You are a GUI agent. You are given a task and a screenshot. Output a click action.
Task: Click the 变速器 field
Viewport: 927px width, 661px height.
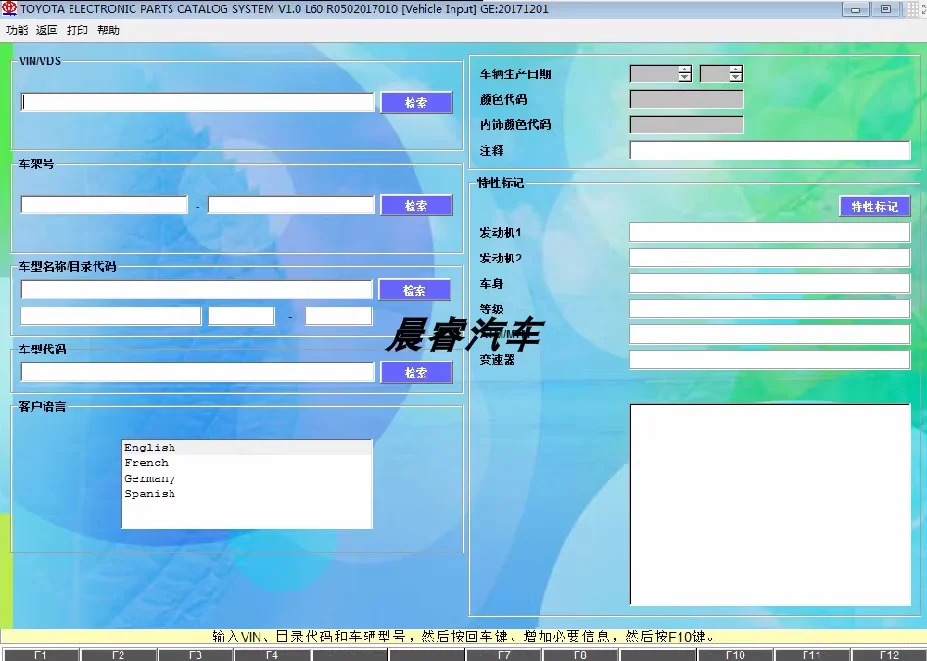point(769,359)
